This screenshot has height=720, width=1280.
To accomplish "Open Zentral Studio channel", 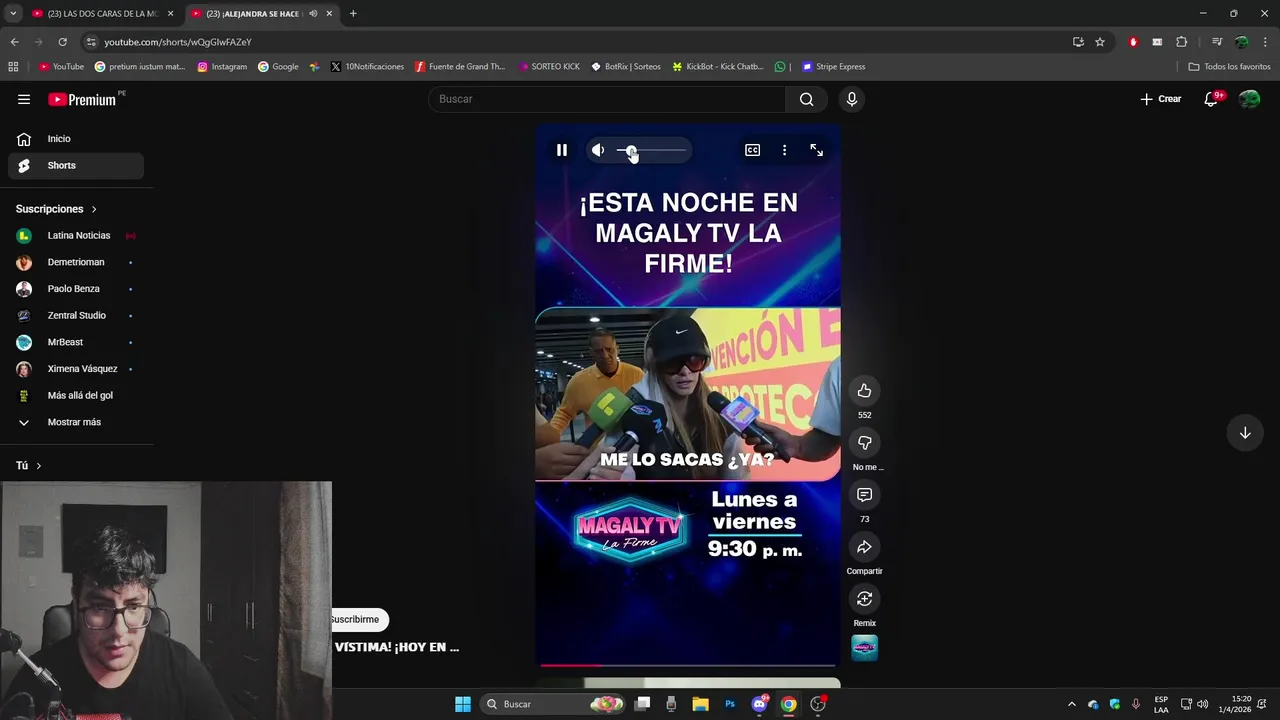I will pyautogui.click(x=76, y=316).
